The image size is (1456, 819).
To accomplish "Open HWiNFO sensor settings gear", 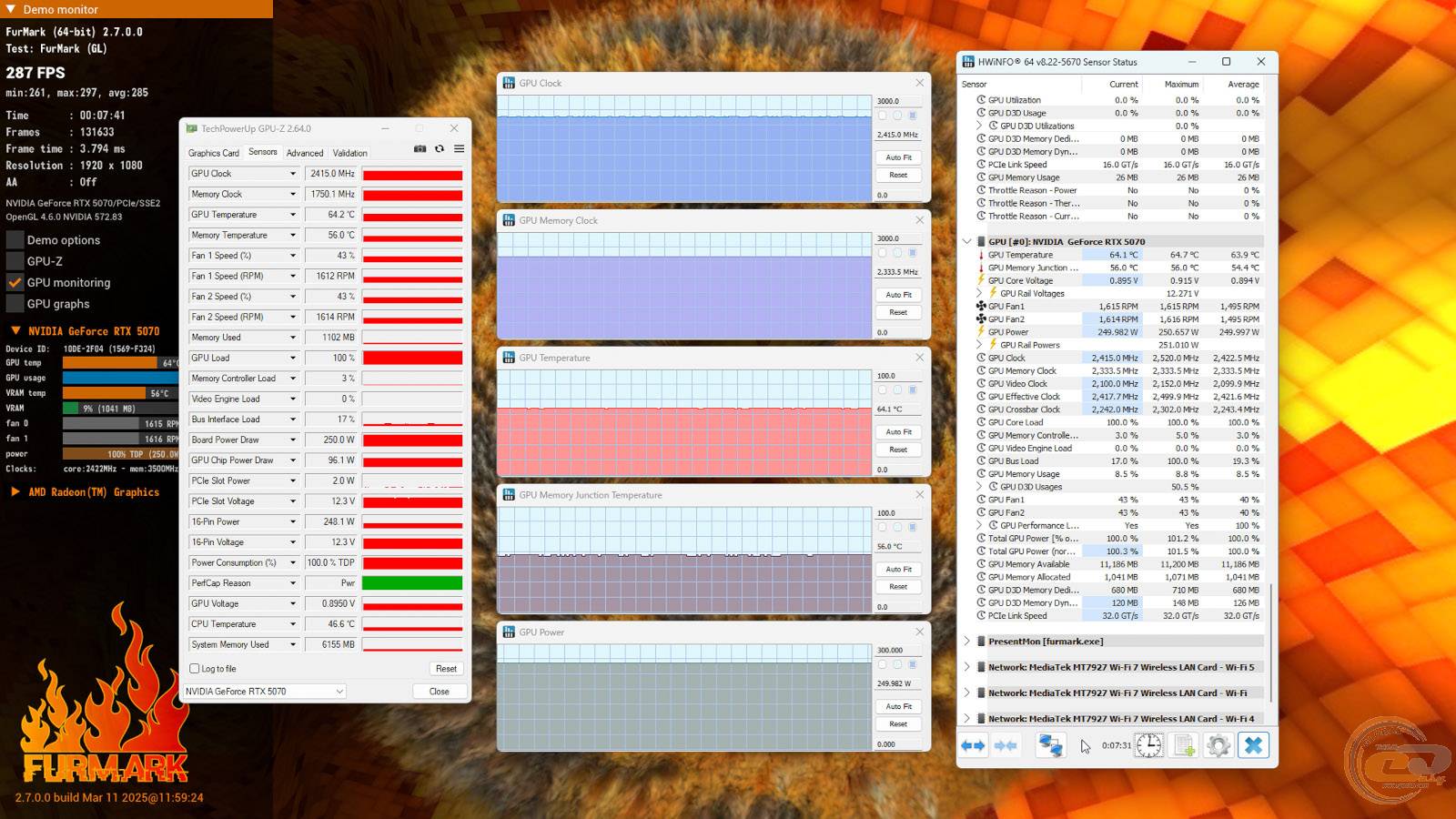I will (1218, 745).
